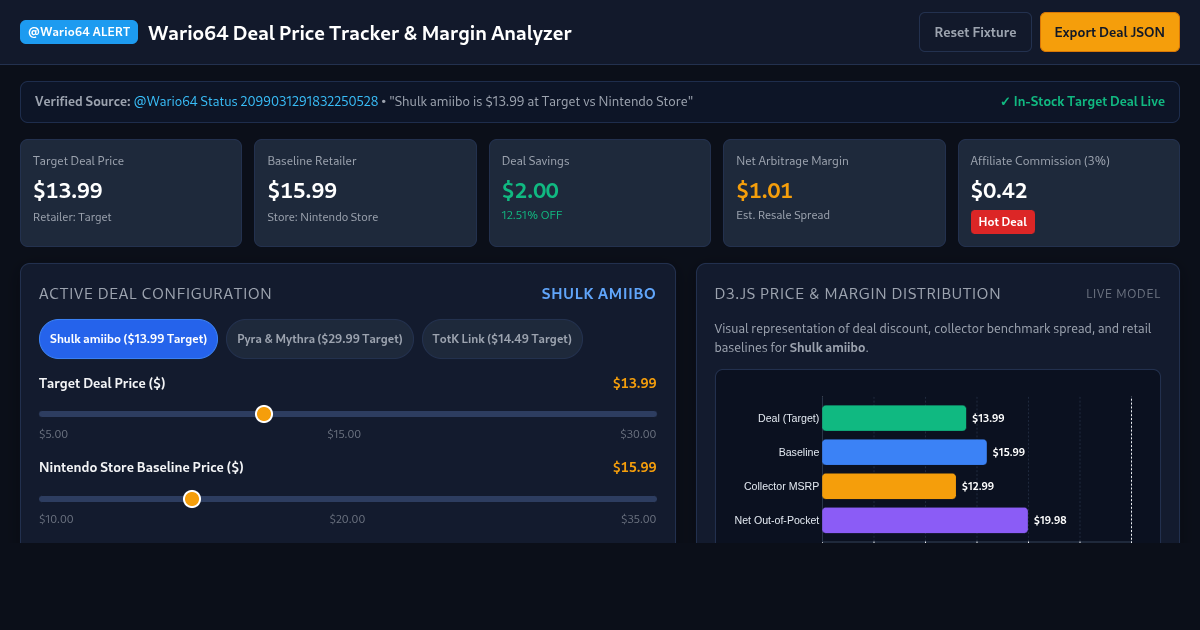The height and width of the screenshot is (630, 1200).
Task: Click the 'Retailer: Target' caption
Action: coord(72,217)
